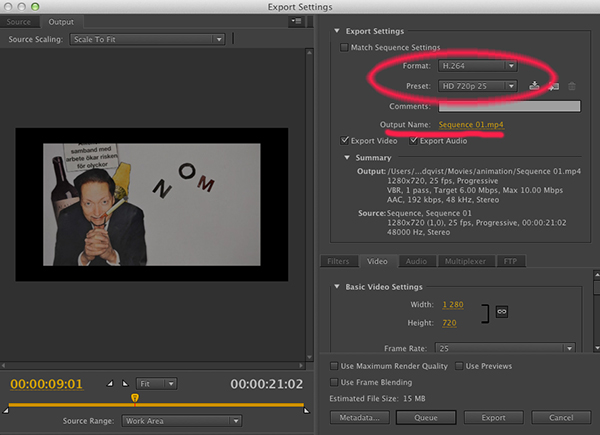Open the Frame Rate dropdown
This screenshot has width=600, height=435.
505,348
